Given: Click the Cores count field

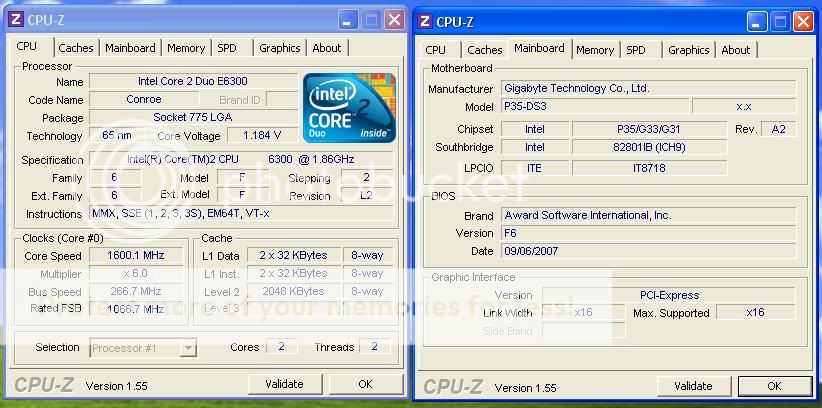Looking at the screenshot, I should [x=282, y=347].
